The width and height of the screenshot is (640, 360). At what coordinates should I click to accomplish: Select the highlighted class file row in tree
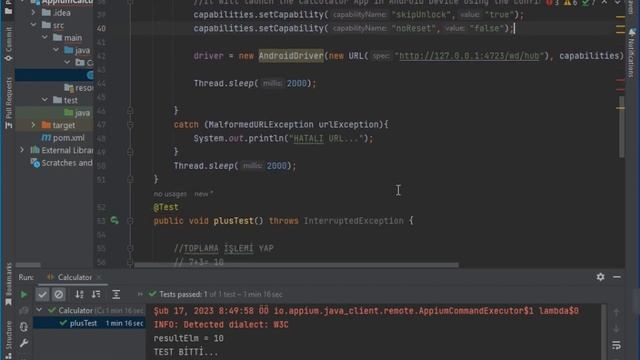click(54, 75)
